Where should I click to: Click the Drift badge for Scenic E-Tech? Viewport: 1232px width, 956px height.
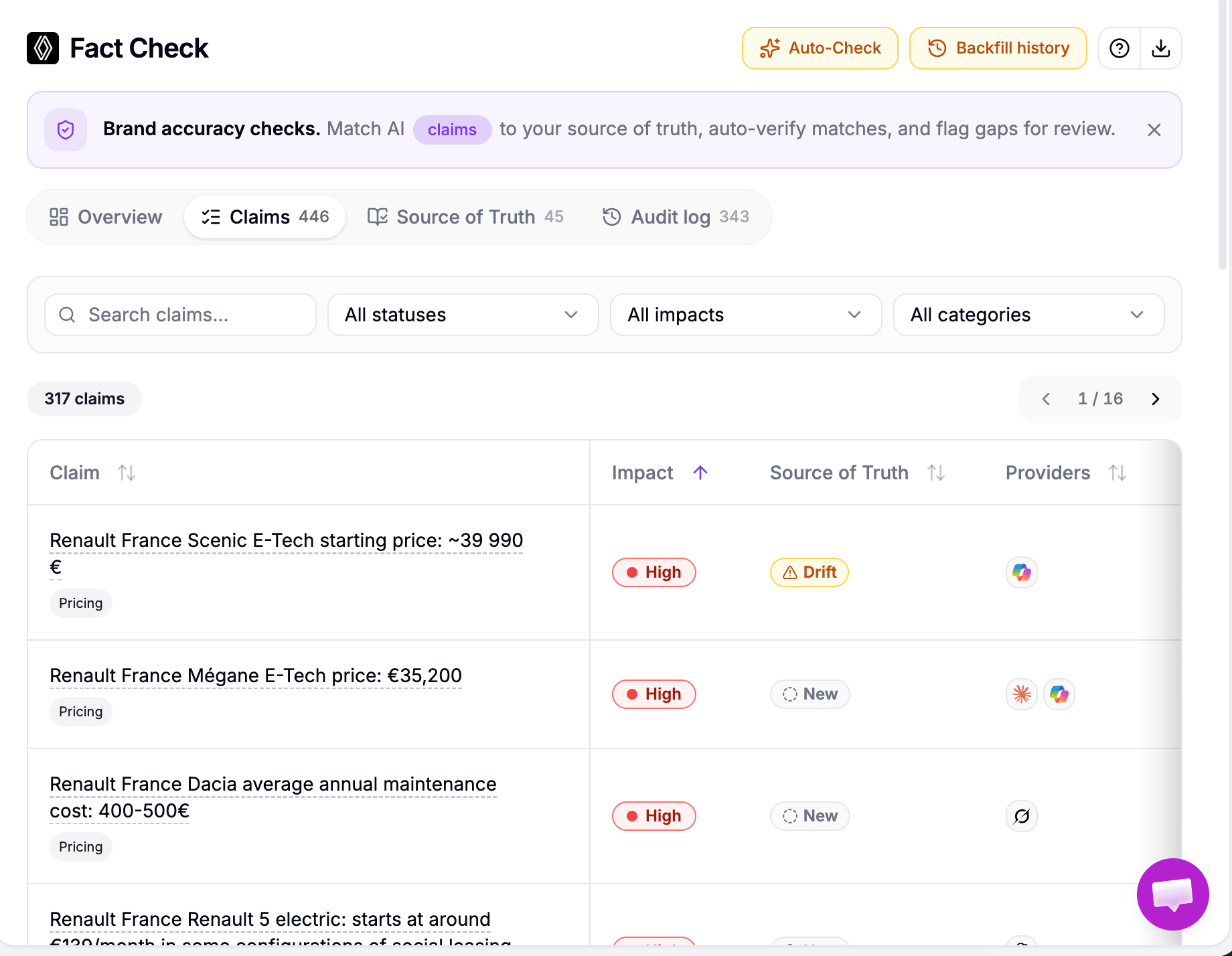(x=810, y=572)
